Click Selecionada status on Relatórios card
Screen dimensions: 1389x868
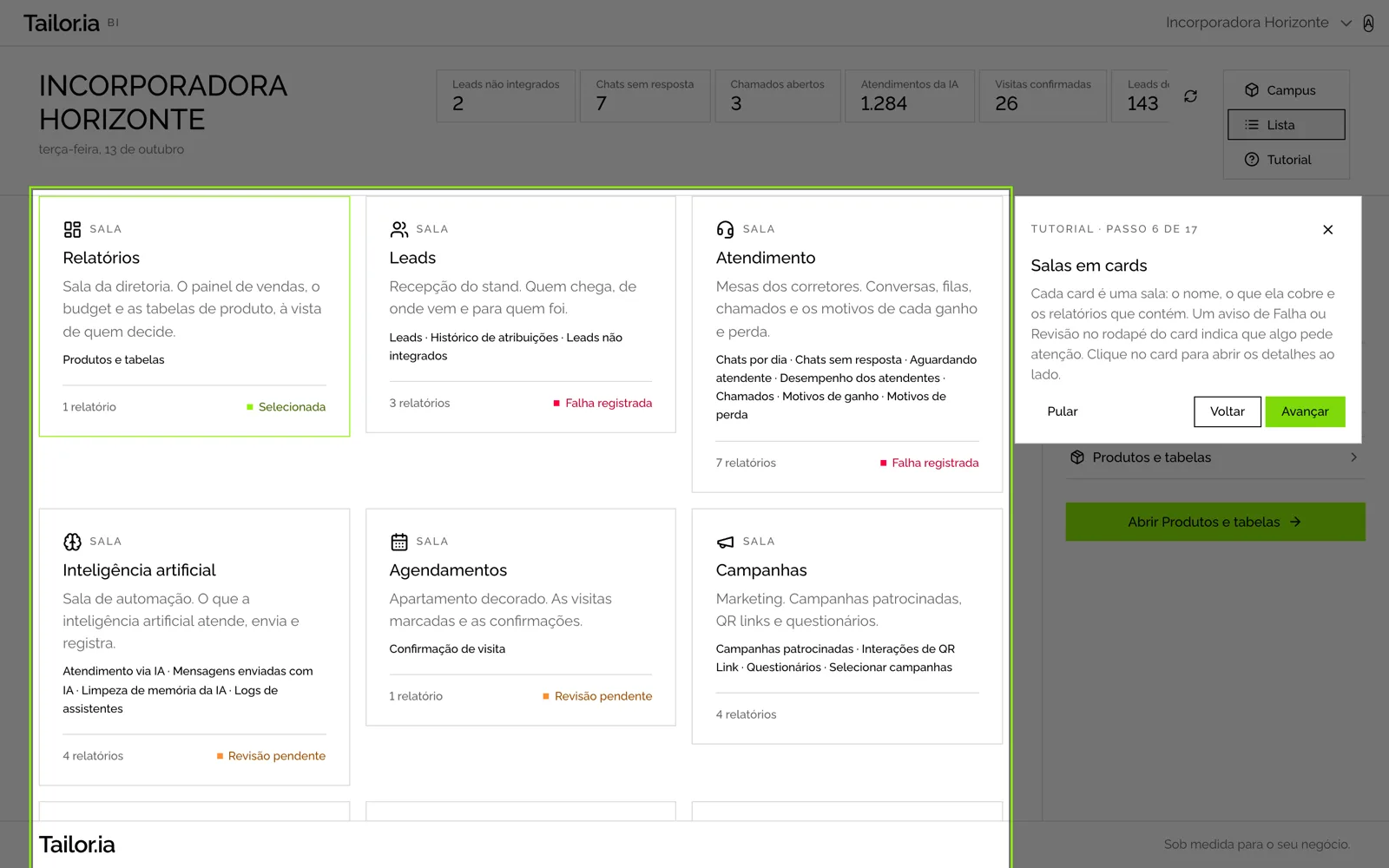pos(286,407)
